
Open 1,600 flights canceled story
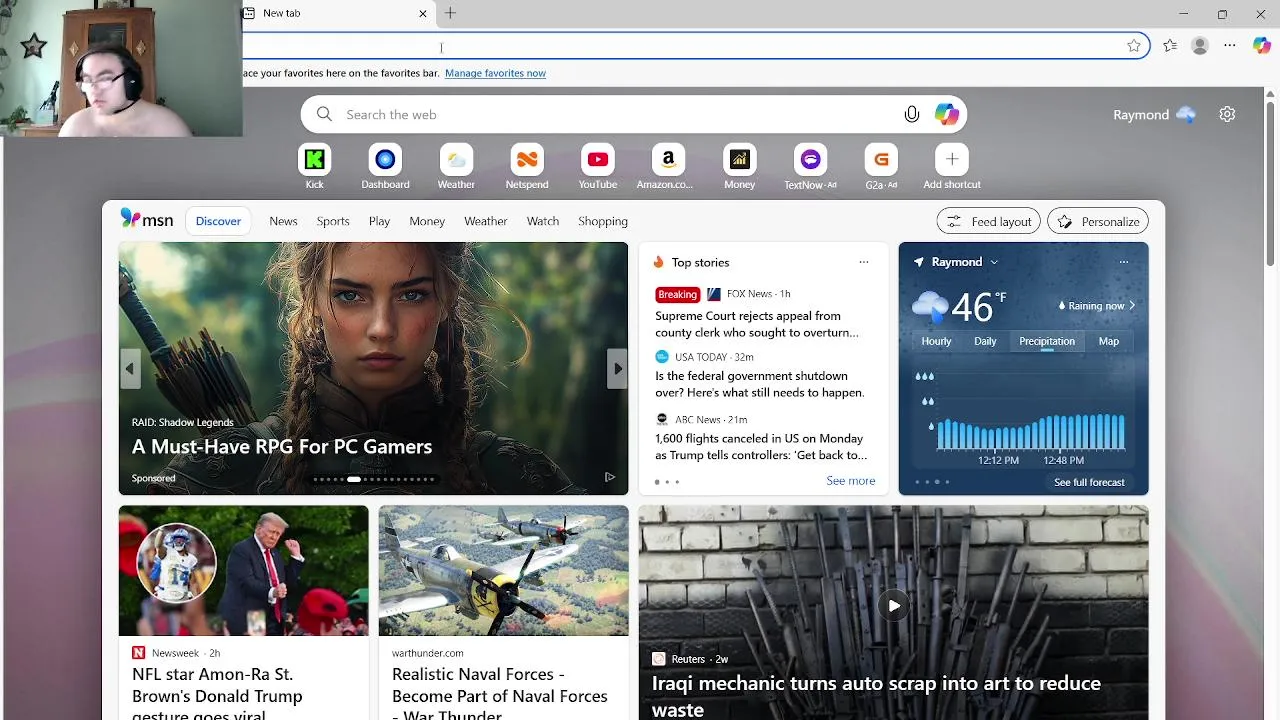pyautogui.click(x=761, y=447)
